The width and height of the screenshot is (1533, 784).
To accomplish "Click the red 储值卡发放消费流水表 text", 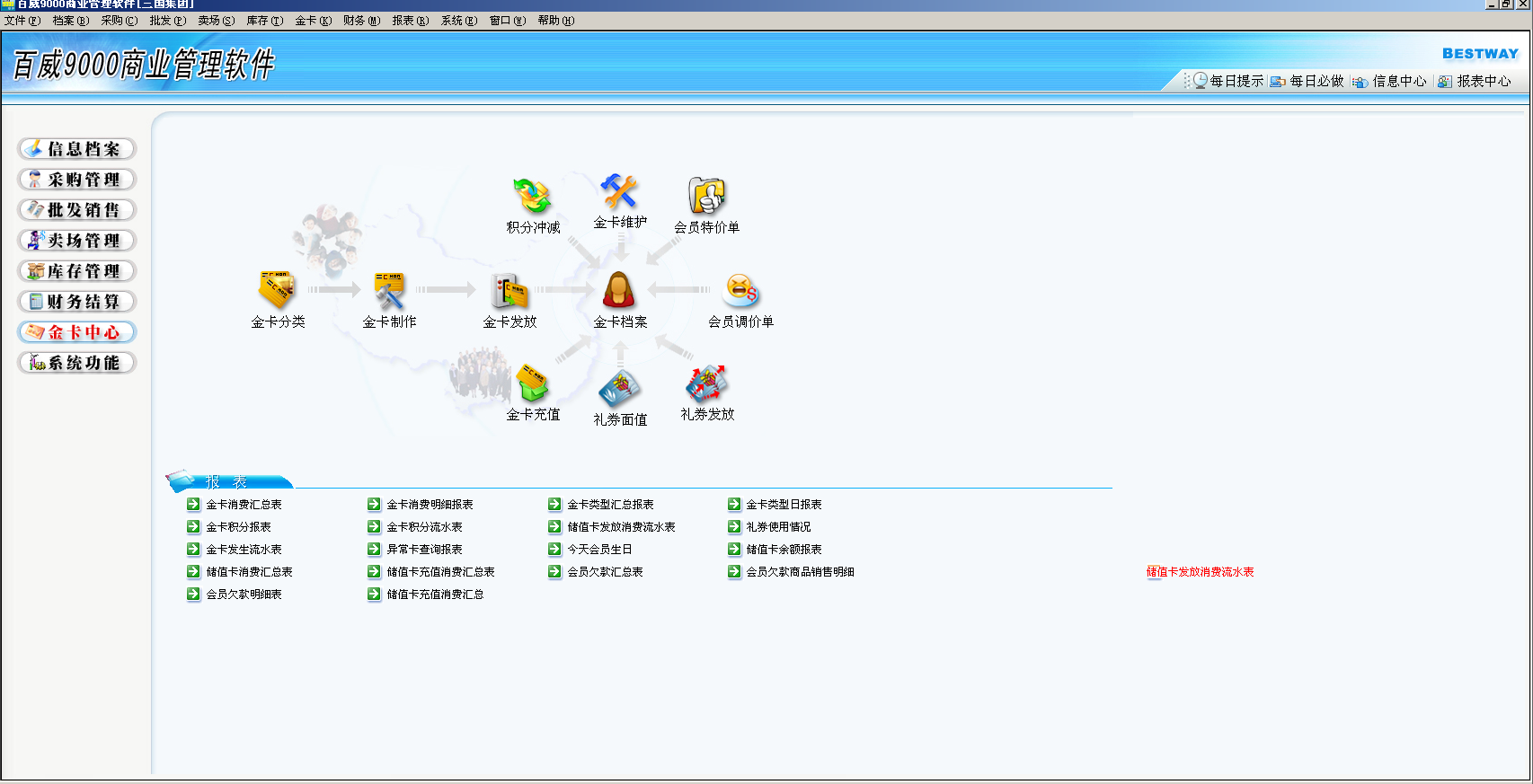I will (x=1200, y=572).
